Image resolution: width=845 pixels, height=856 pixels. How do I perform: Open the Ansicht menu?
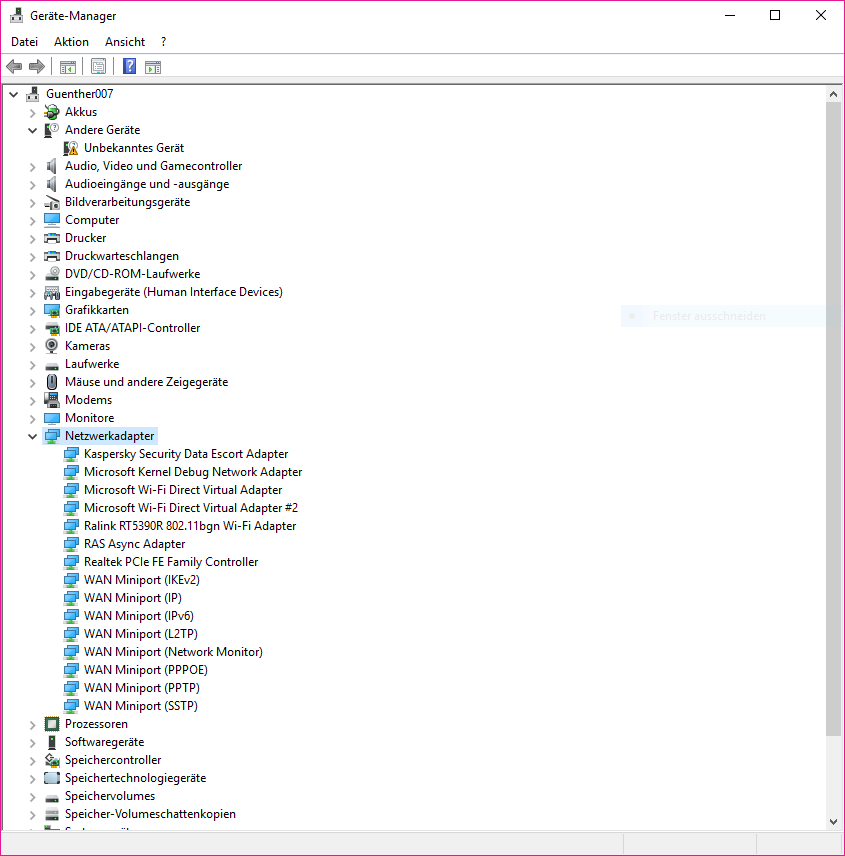(125, 42)
